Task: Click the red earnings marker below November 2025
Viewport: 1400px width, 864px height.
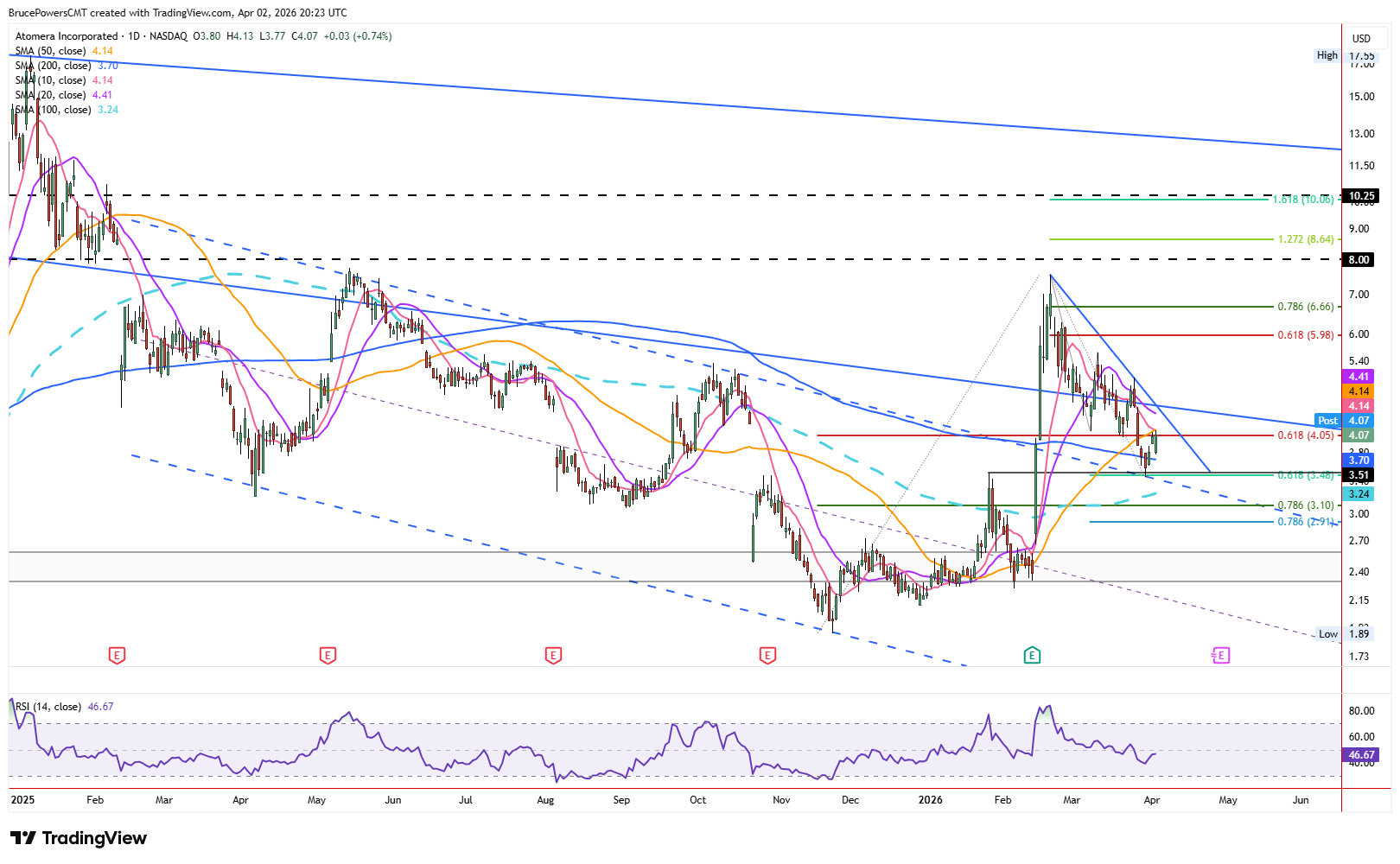Action: [767, 656]
